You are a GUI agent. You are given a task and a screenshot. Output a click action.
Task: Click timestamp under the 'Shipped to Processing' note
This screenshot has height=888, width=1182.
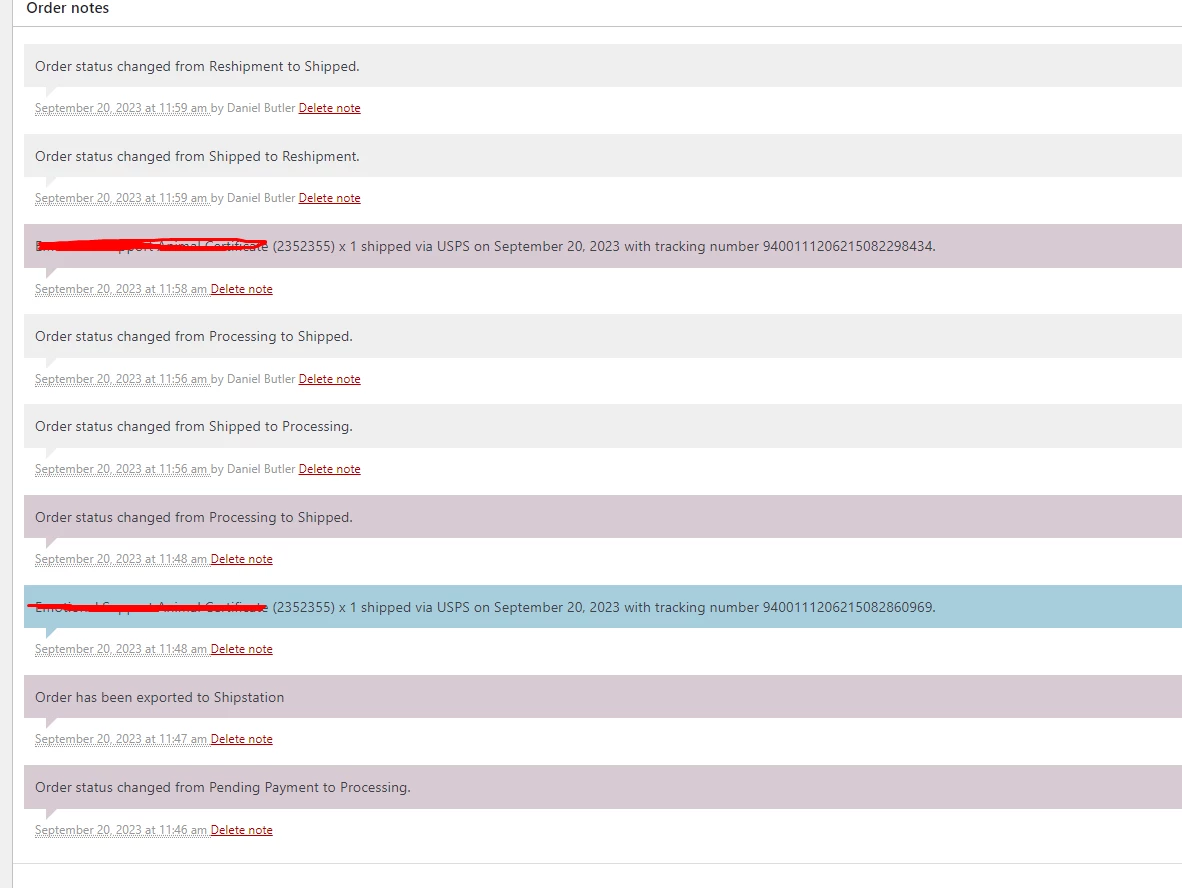(121, 469)
